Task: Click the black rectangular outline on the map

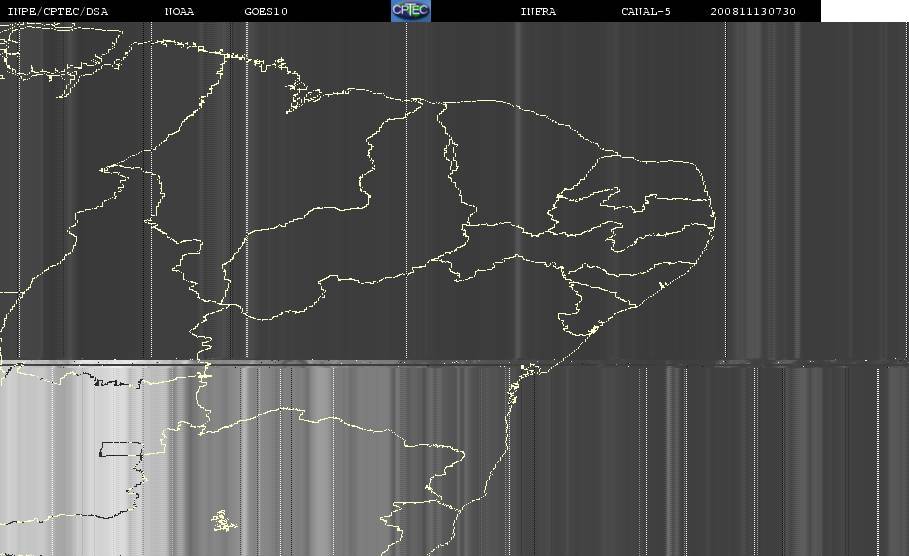Action: [x=121, y=449]
